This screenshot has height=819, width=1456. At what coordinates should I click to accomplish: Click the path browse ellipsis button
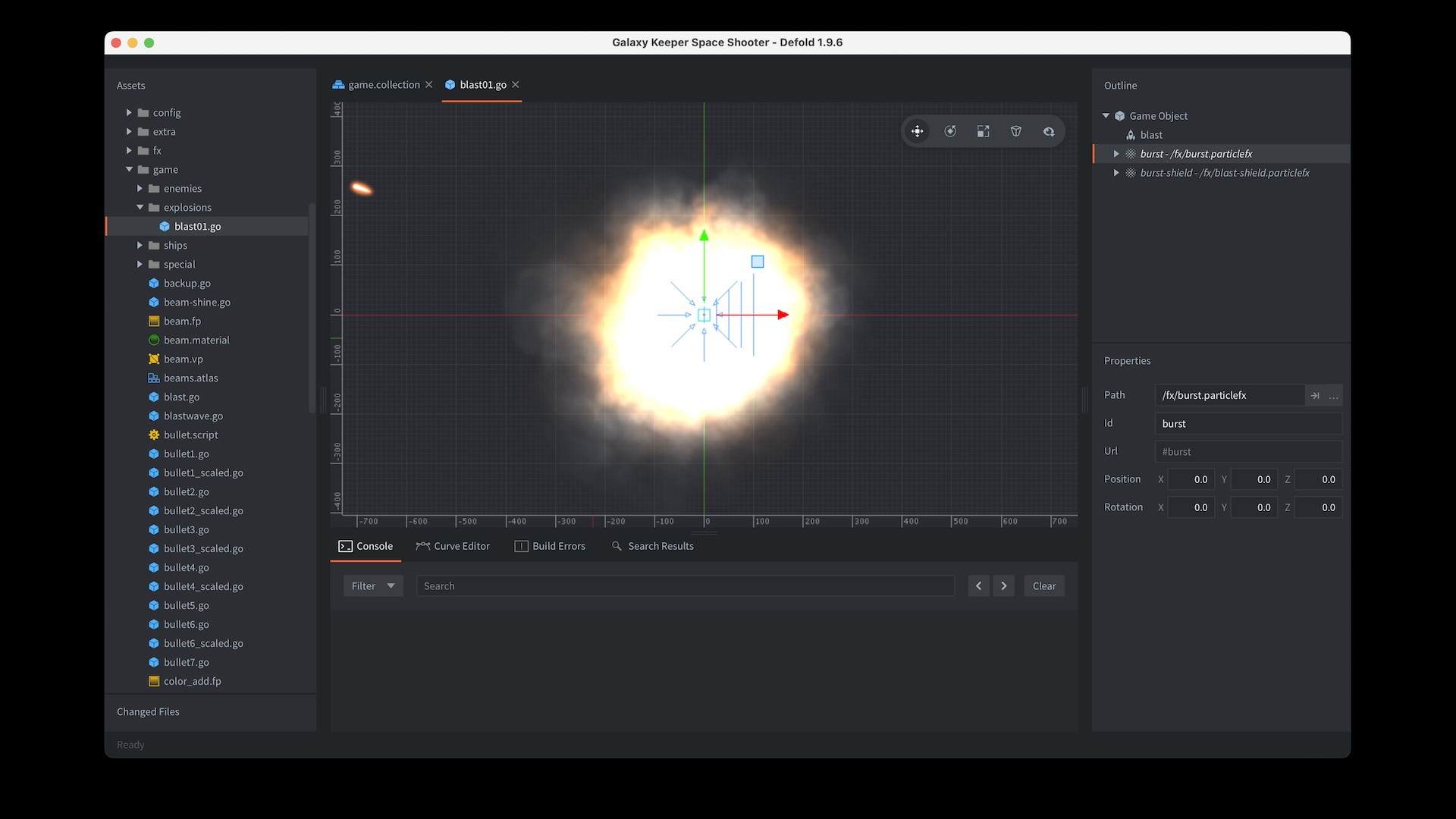[x=1334, y=395]
